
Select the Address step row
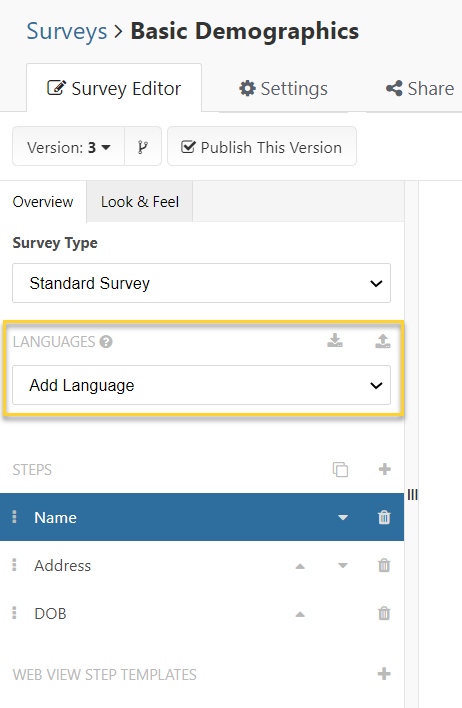202,565
